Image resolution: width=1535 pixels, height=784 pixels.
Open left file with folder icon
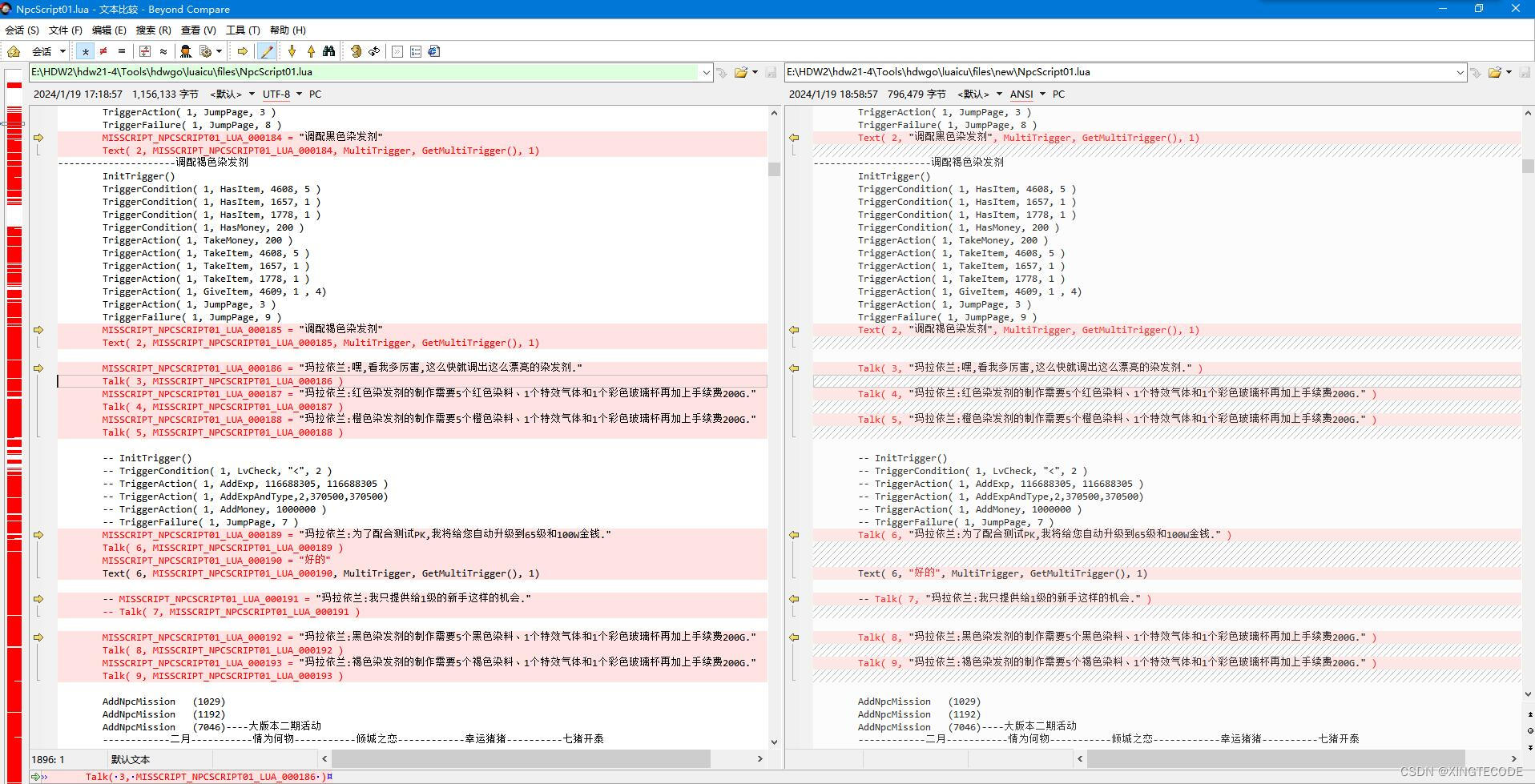point(741,72)
